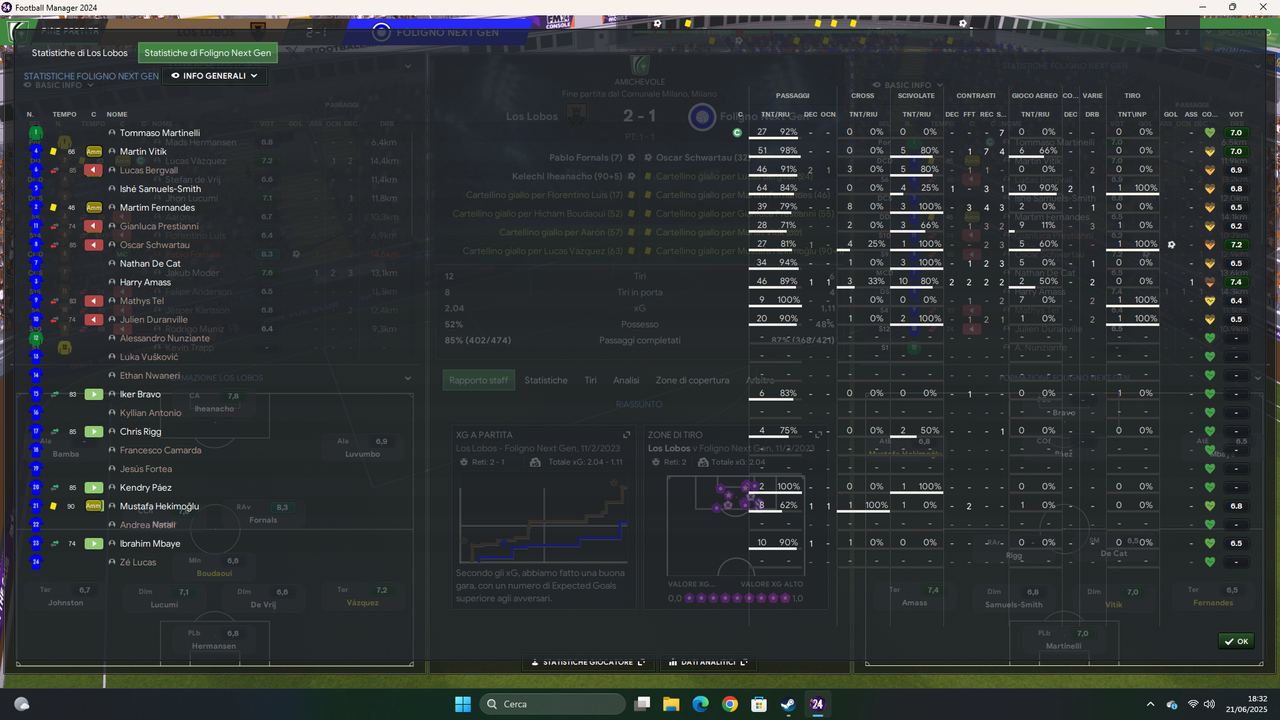This screenshot has height=720, width=1280.
Task: Click the green substituted-on icon for Kendry Páez
Action: (x=94, y=488)
